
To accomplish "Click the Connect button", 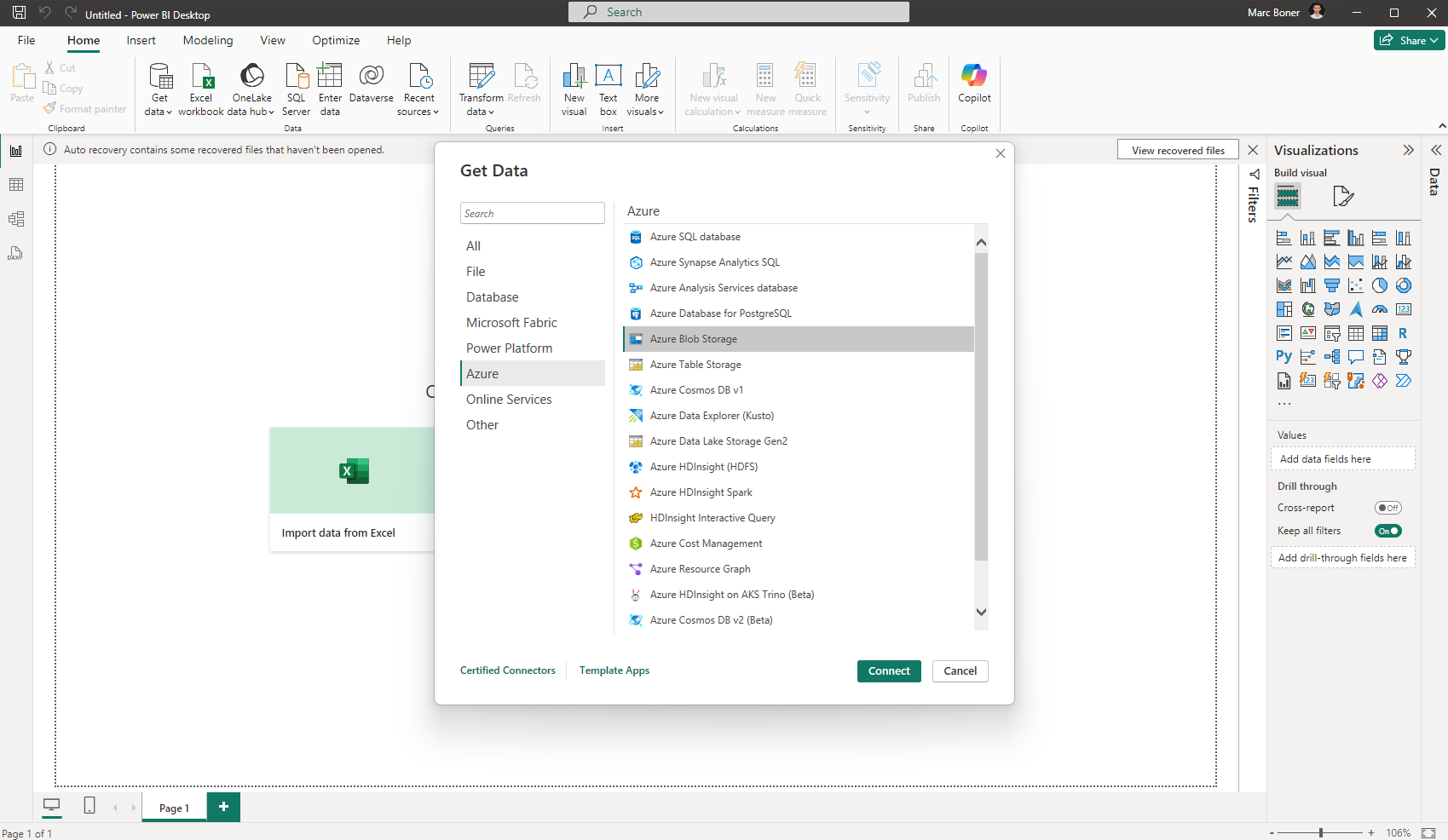I will tap(888, 671).
